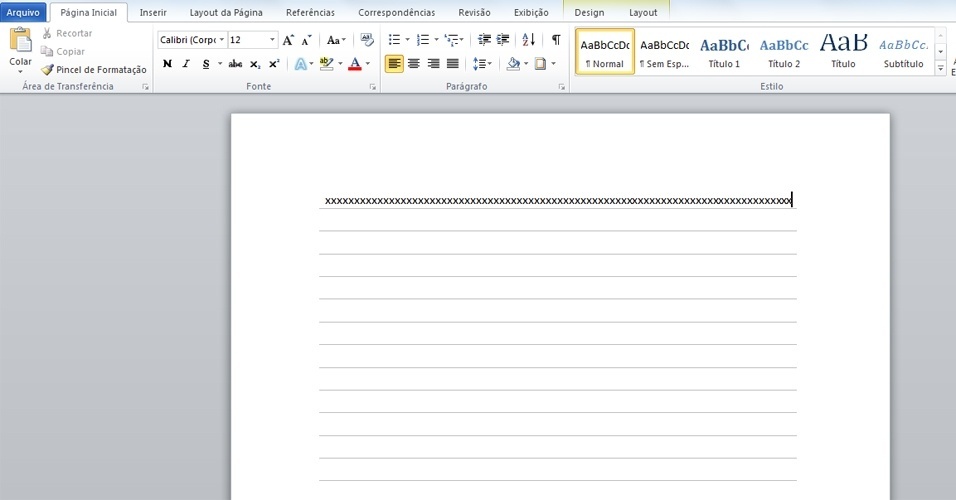The height and width of the screenshot is (500, 956).
Task: Open the shading color dropdown arrow
Action: click(526, 63)
